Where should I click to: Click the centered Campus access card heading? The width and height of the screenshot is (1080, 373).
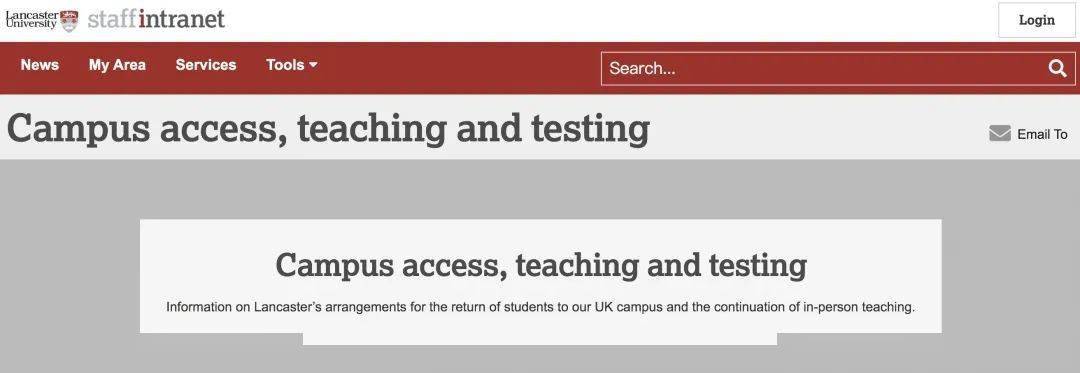[x=541, y=265]
